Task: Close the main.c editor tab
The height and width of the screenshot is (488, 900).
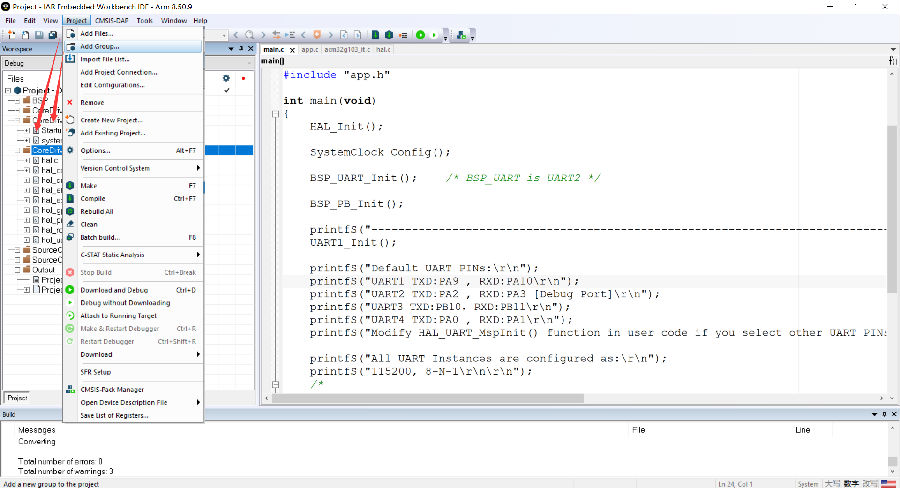Action: (291, 48)
